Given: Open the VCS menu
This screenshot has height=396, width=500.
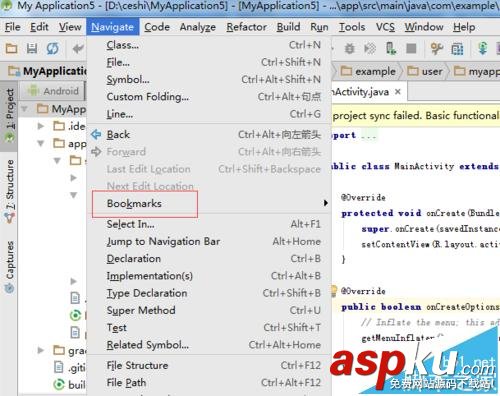Looking at the screenshot, I should 385,27.
